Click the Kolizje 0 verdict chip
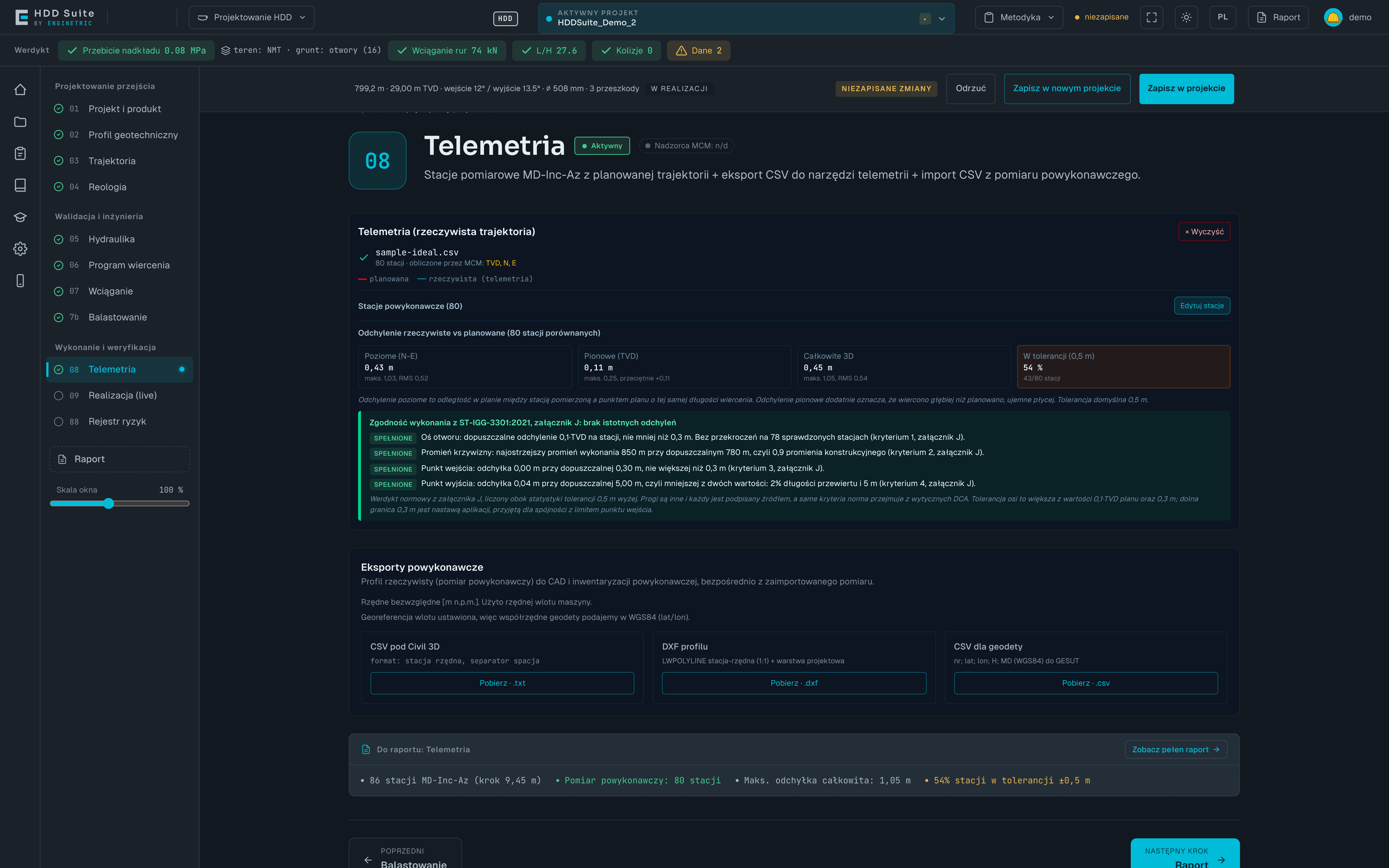Screen dimensions: 1389x868 [626, 51]
